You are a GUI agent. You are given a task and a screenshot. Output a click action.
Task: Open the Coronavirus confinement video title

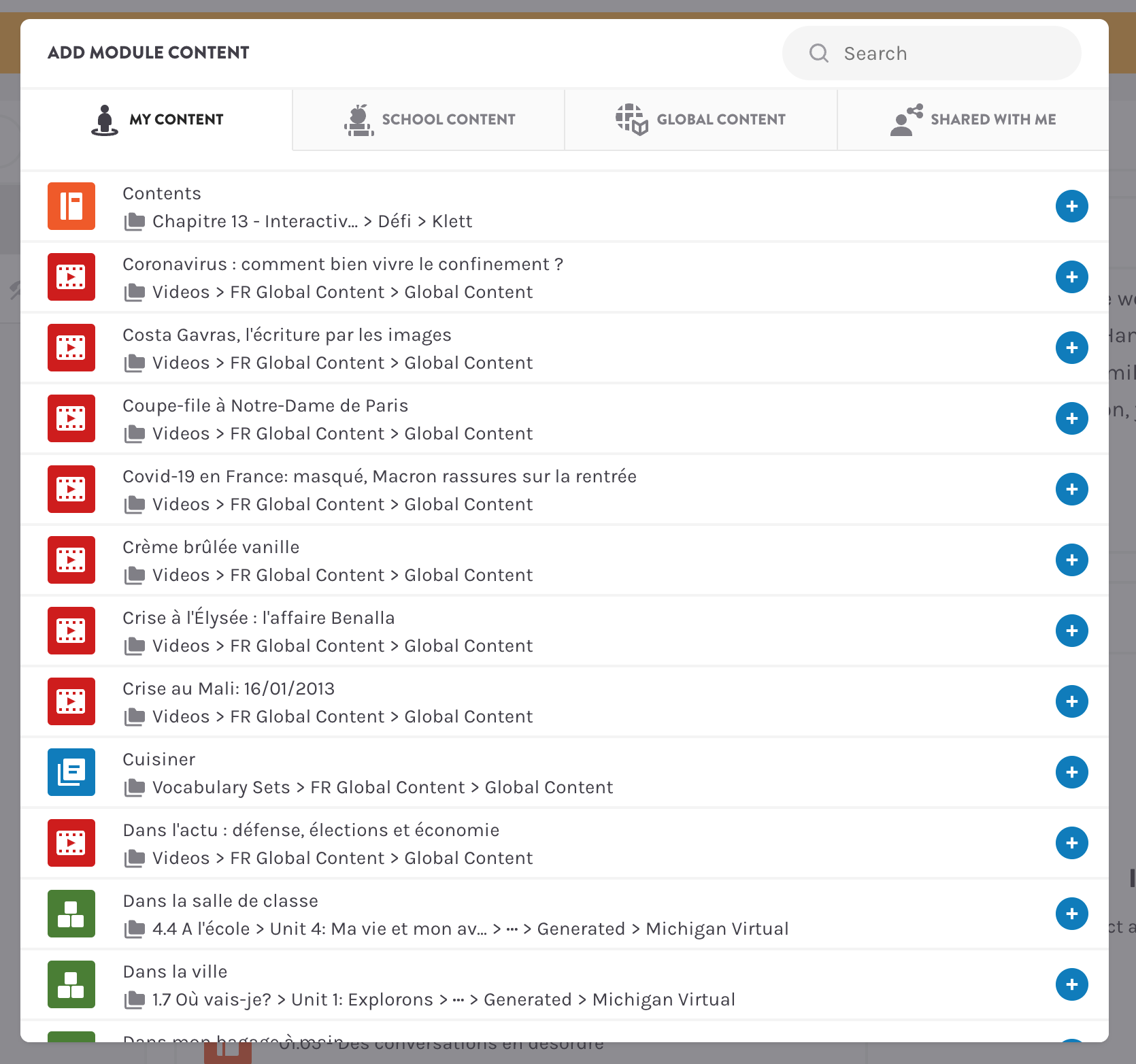[x=343, y=264]
